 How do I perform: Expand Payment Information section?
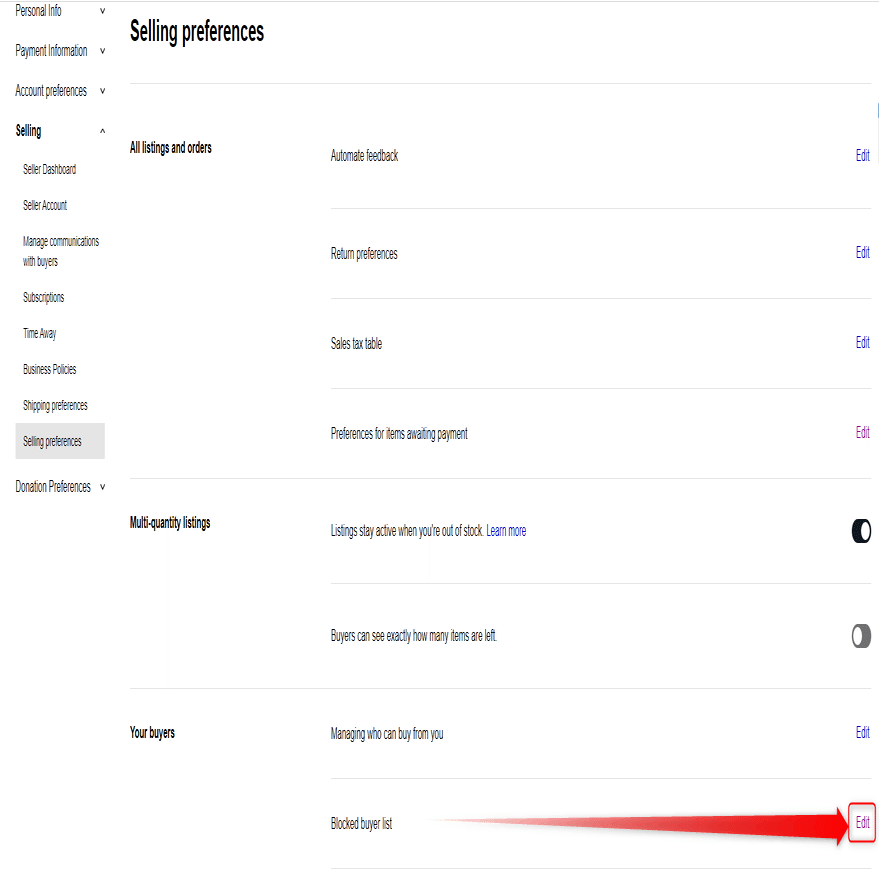click(60, 51)
